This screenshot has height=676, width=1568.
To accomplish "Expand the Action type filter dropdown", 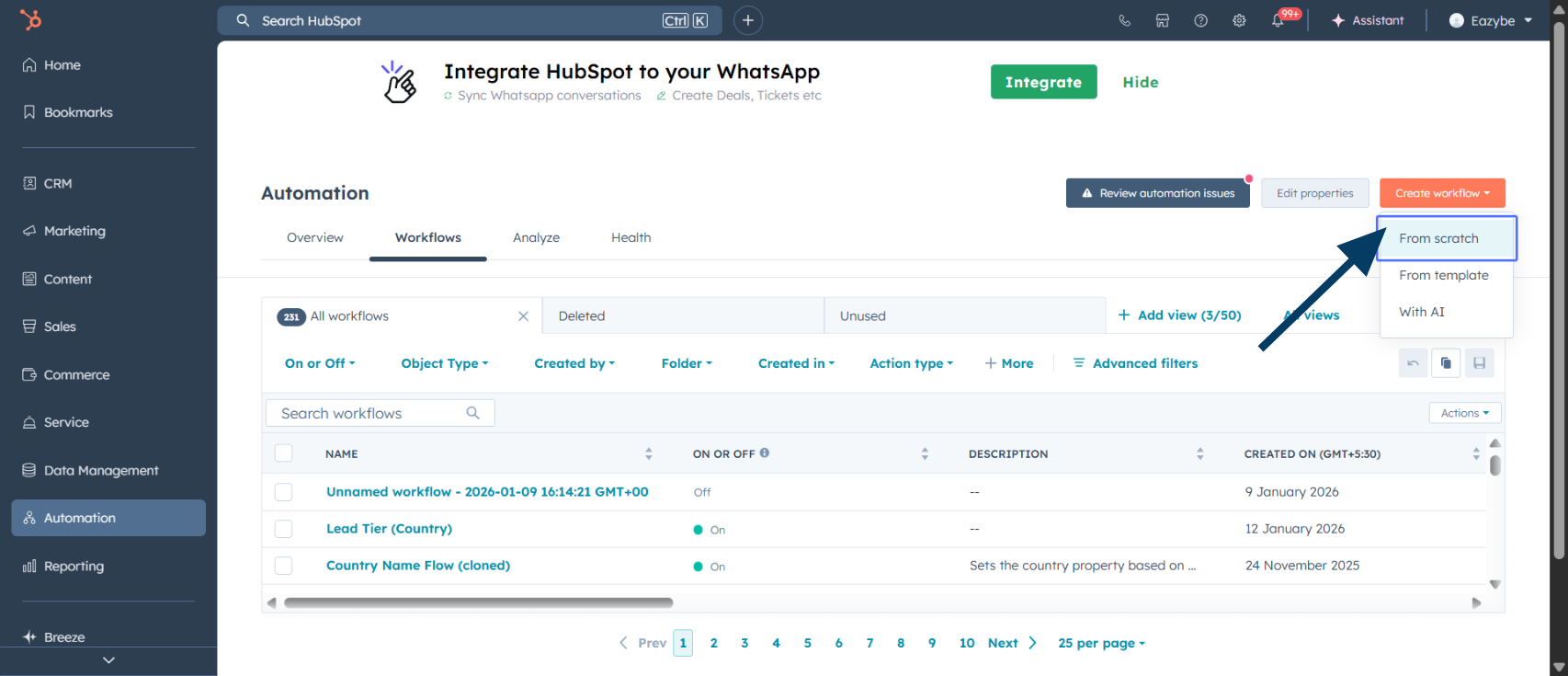I will coord(912,363).
